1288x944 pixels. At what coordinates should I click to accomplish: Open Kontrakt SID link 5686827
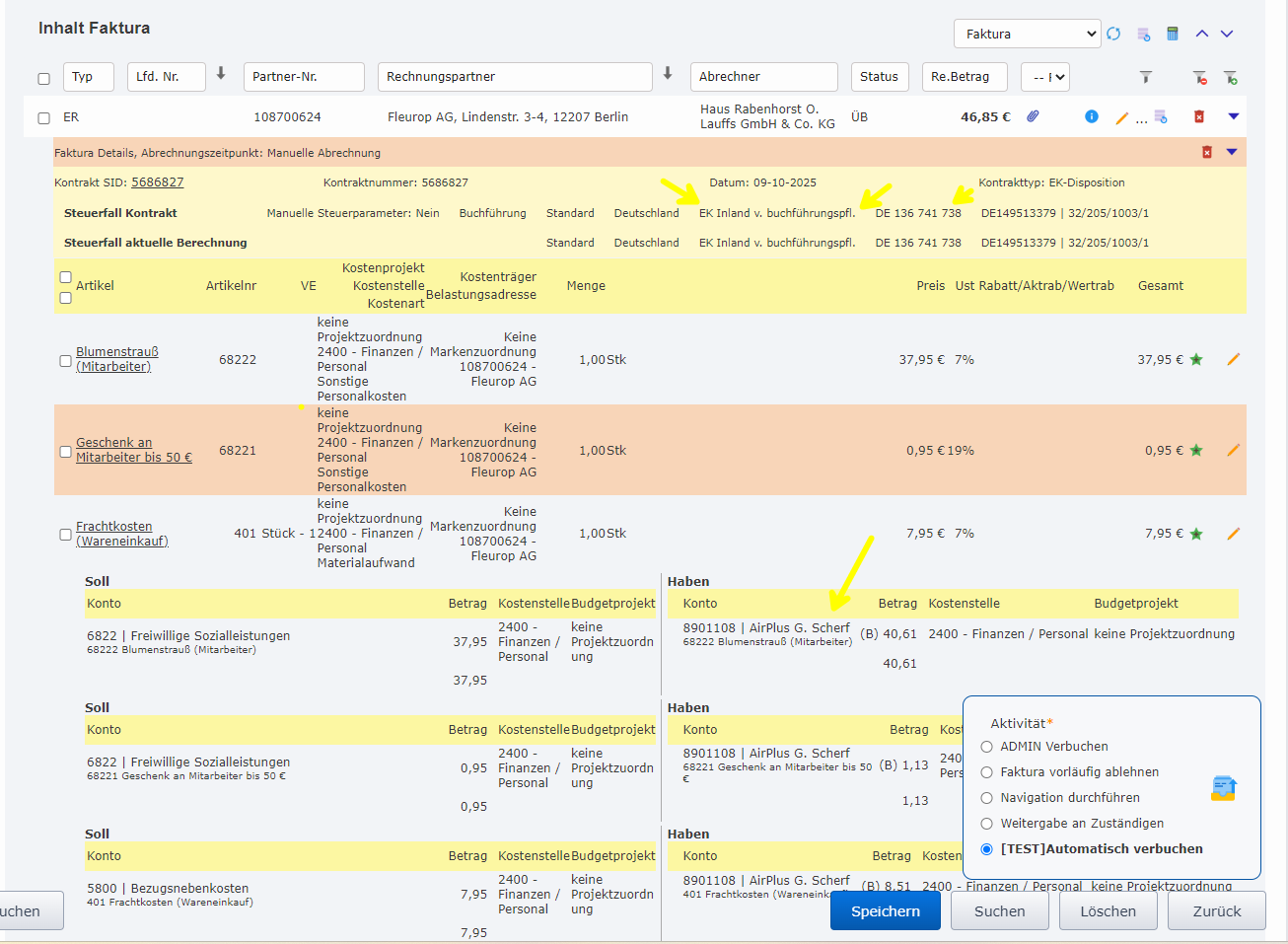[157, 182]
